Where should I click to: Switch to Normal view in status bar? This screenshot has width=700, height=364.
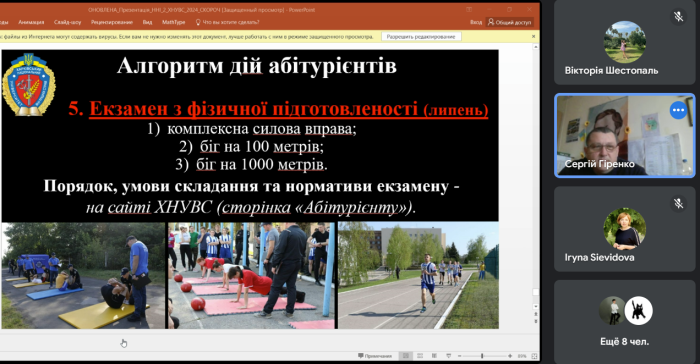pyautogui.click(x=406, y=356)
